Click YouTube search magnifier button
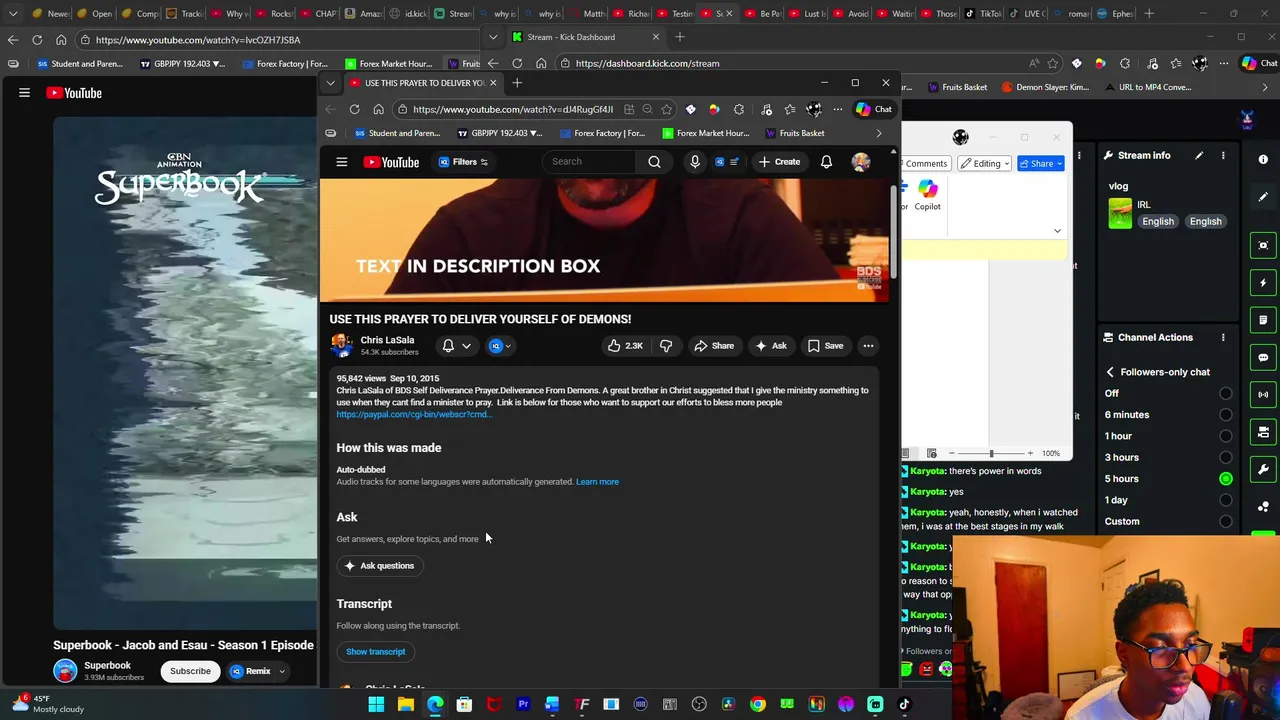The image size is (1280, 720). [654, 162]
